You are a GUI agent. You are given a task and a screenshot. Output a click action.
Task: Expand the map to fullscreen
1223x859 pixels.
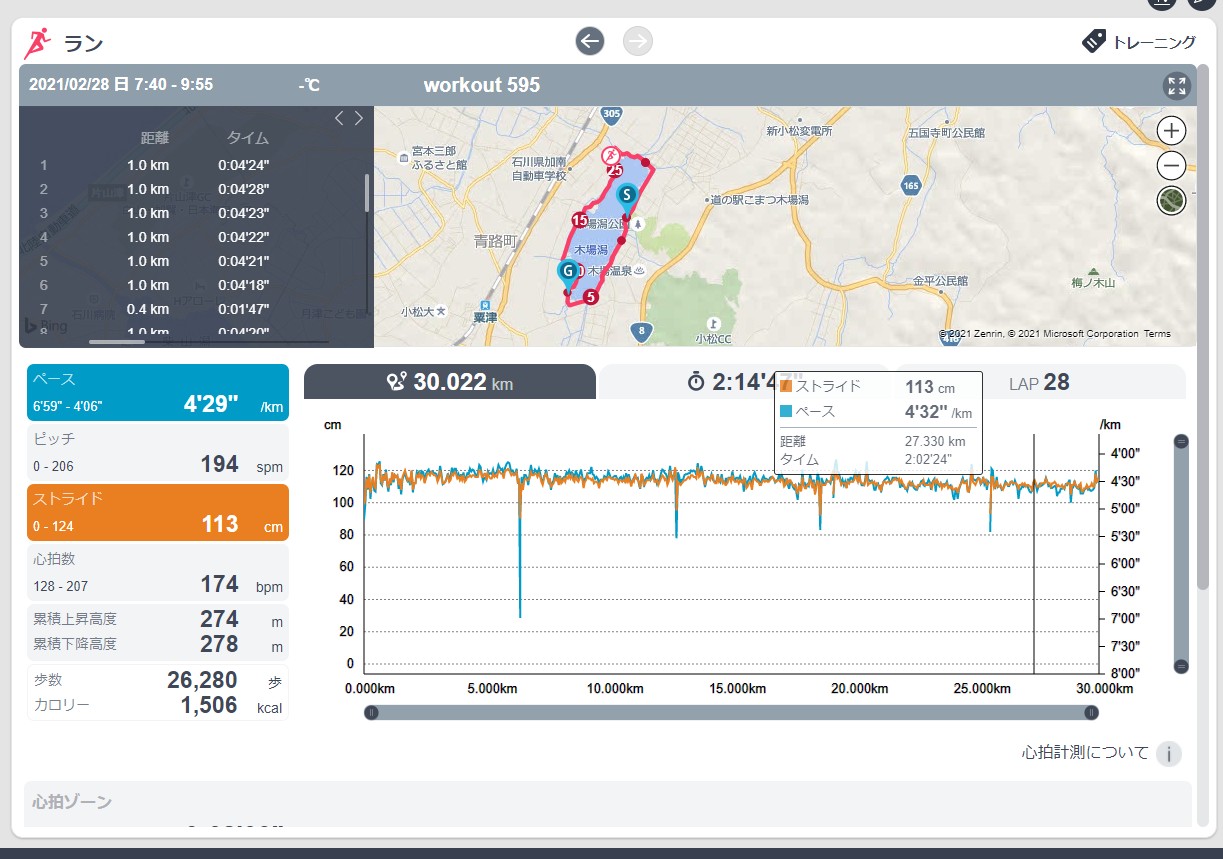click(x=1177, y=86)
